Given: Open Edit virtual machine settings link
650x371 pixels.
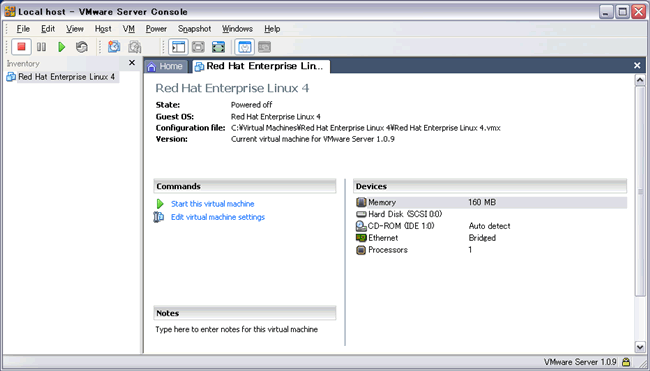Looking at the screenshot, I should (218, 217).
